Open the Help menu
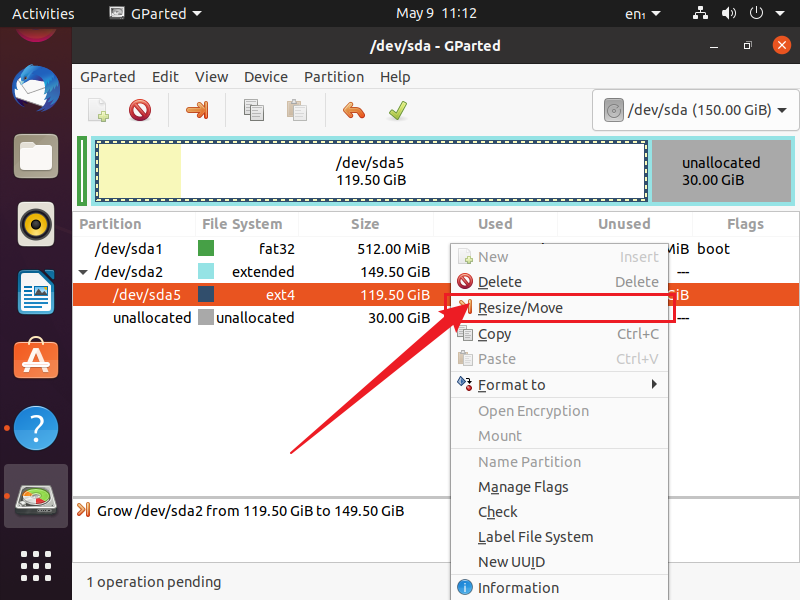This screenshot has height=600, width=800. click(x=395, y=77)
